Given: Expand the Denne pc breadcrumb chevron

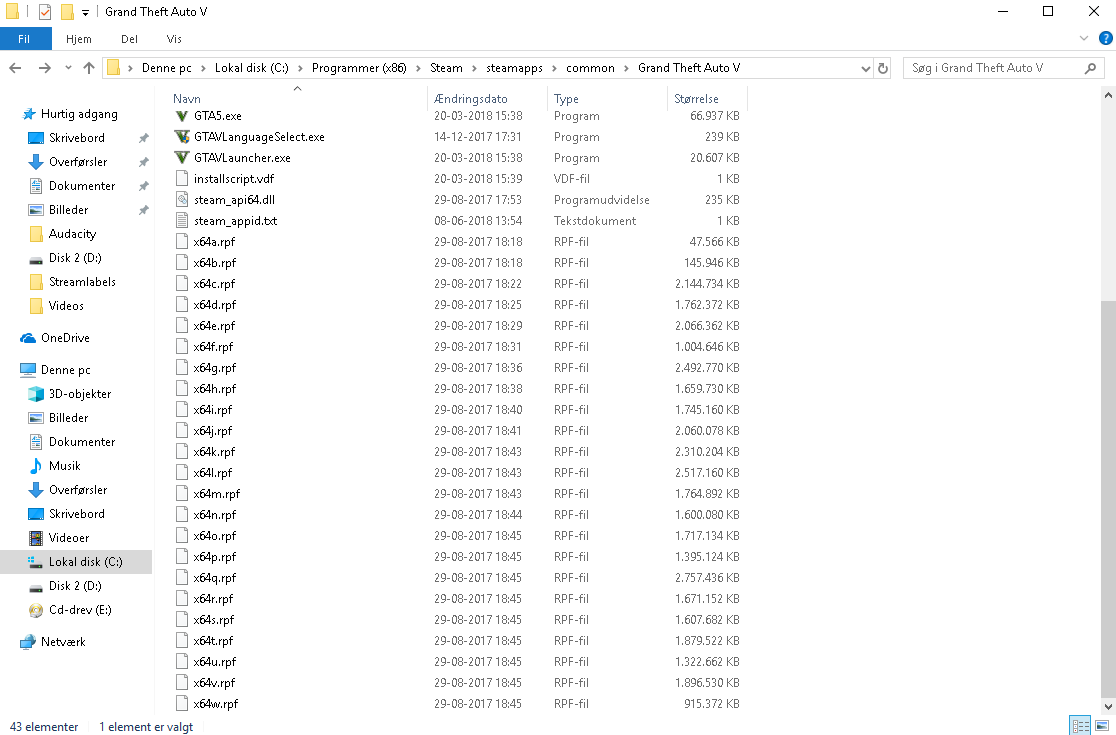Looking at the screenshot, I should pyautogui.click(x=203, y=68).
